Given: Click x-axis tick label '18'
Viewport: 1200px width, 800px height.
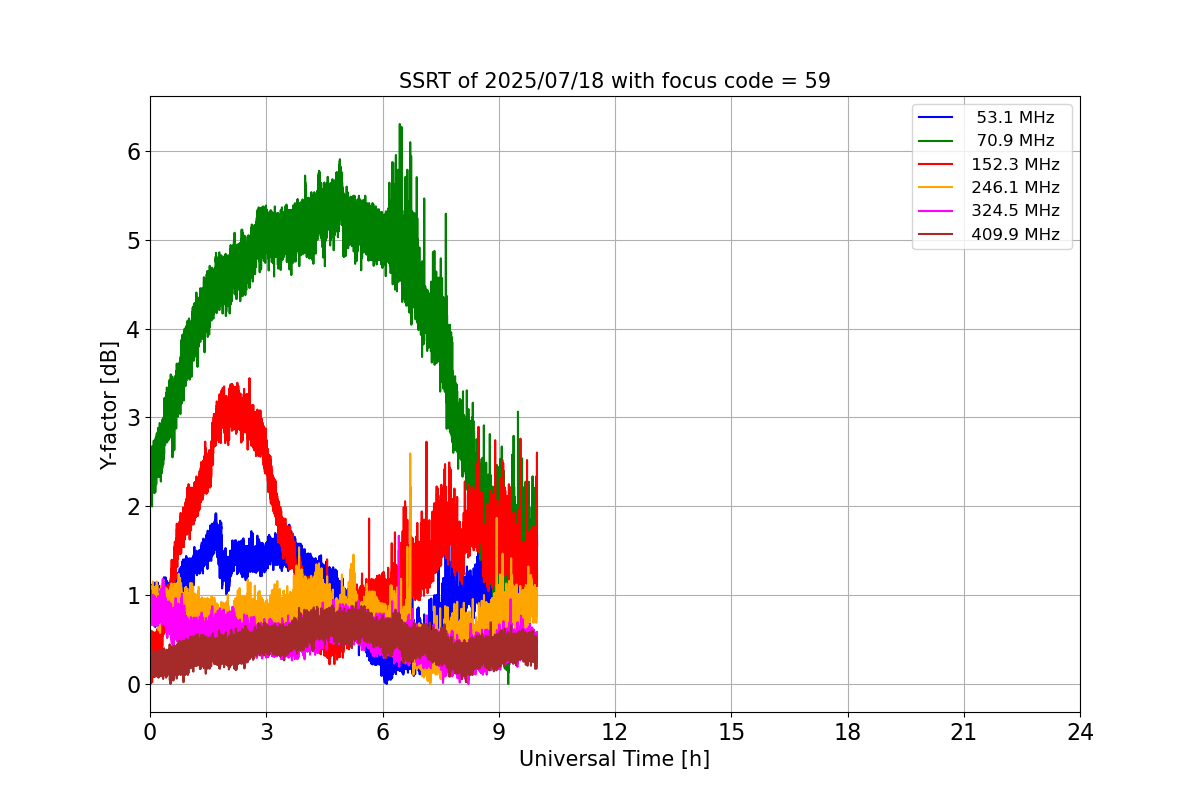Looking at the screenshot, I should (x=848, y=732).
